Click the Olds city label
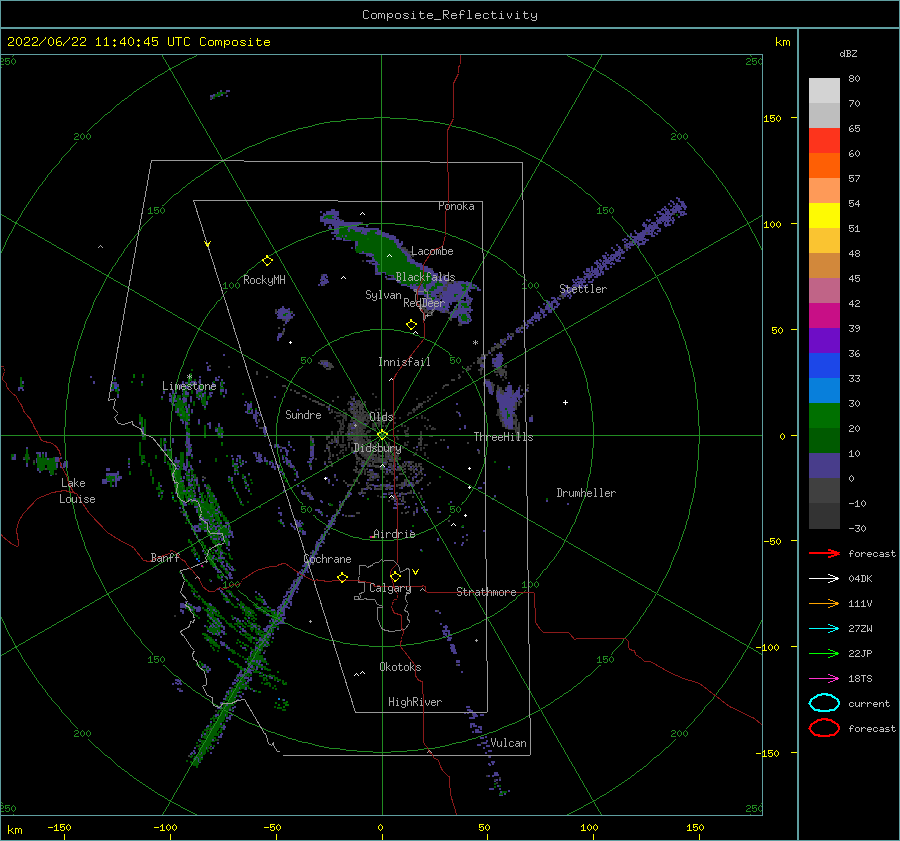Image resolution: width=900 pixels, height=841 pixels. pyautogui.click(x=381, y=416)
